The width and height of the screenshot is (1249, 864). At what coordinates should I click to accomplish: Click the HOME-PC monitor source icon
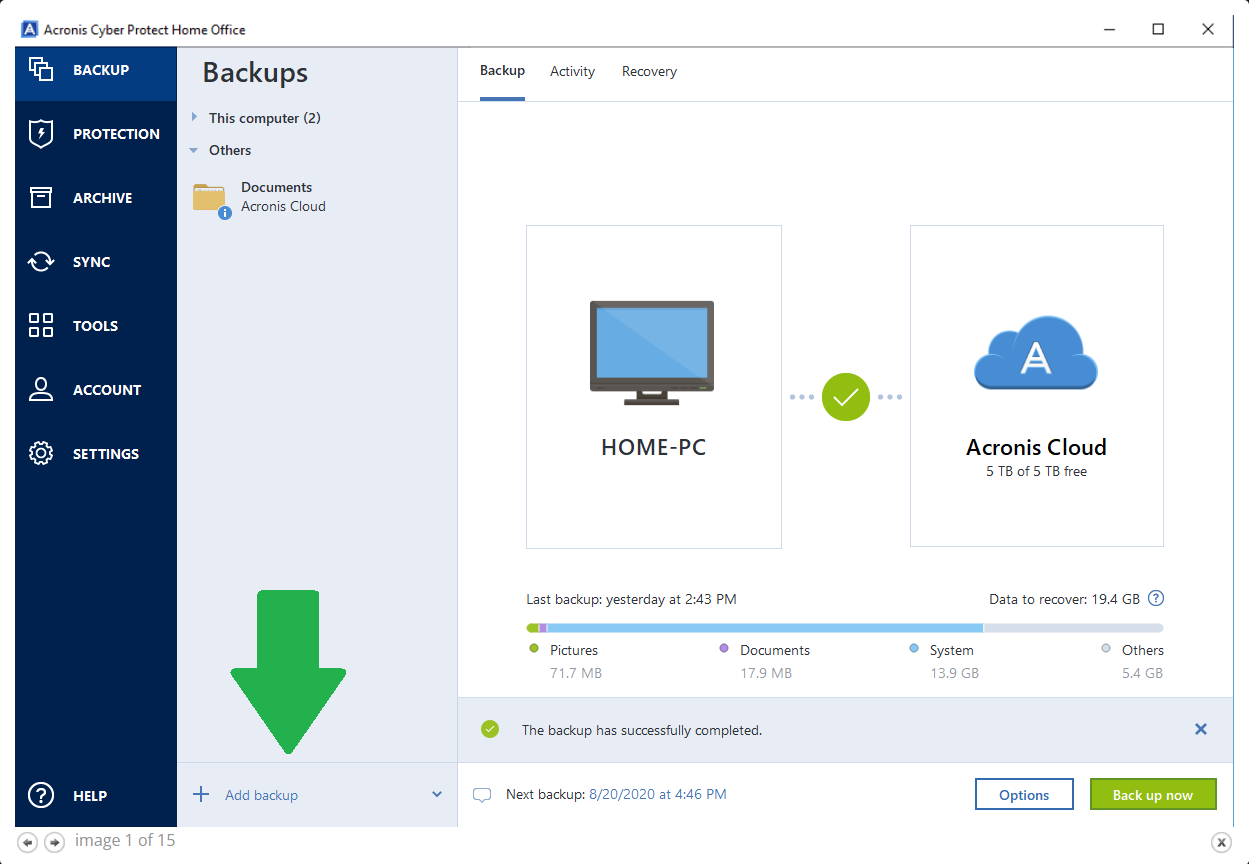[x=652, y=352]
